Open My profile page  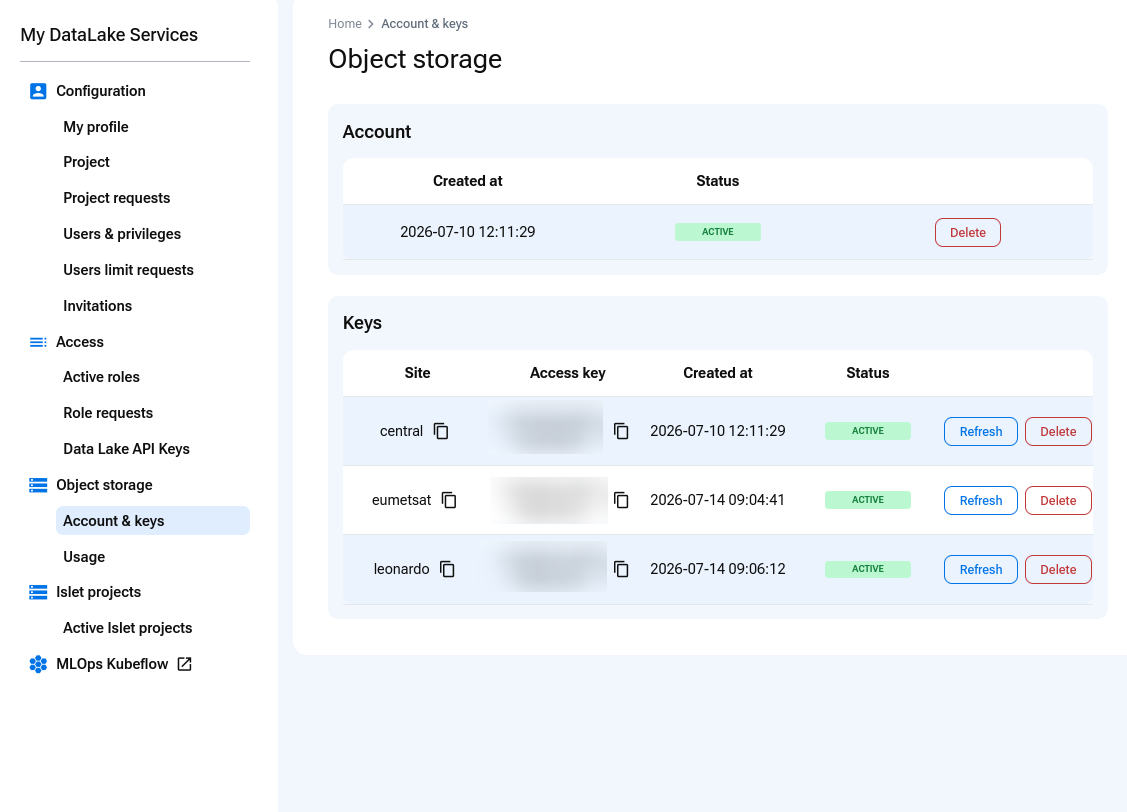(96, 127)
